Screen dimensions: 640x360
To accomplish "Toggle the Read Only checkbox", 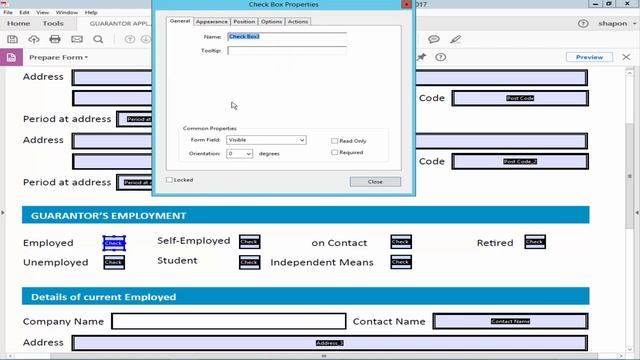I will pos(335,141).
